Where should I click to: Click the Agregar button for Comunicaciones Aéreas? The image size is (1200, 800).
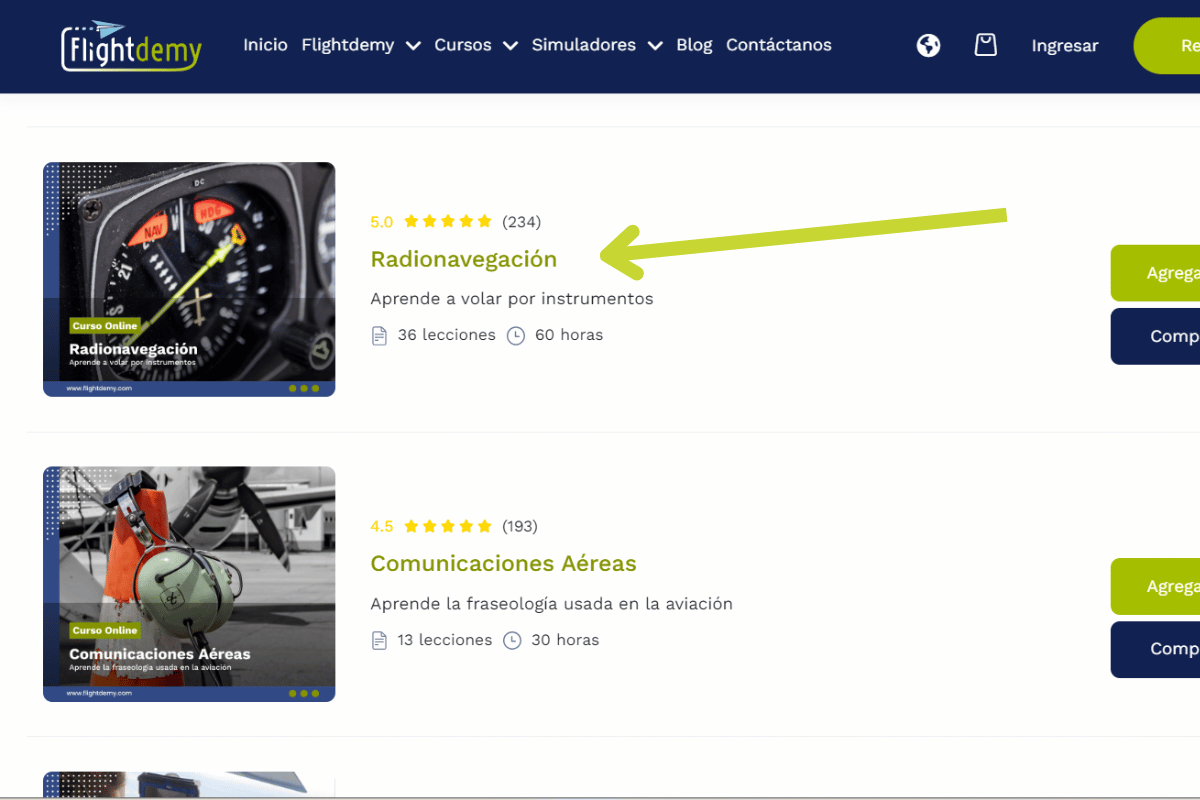click(x=1155, y=587)
